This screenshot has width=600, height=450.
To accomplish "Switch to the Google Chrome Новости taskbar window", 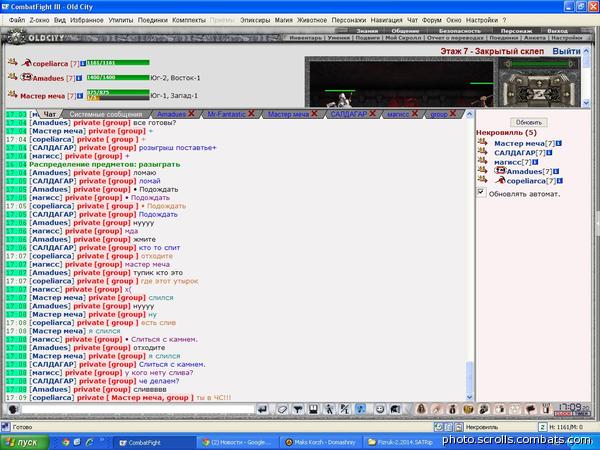I will click(x=237, y=442).
